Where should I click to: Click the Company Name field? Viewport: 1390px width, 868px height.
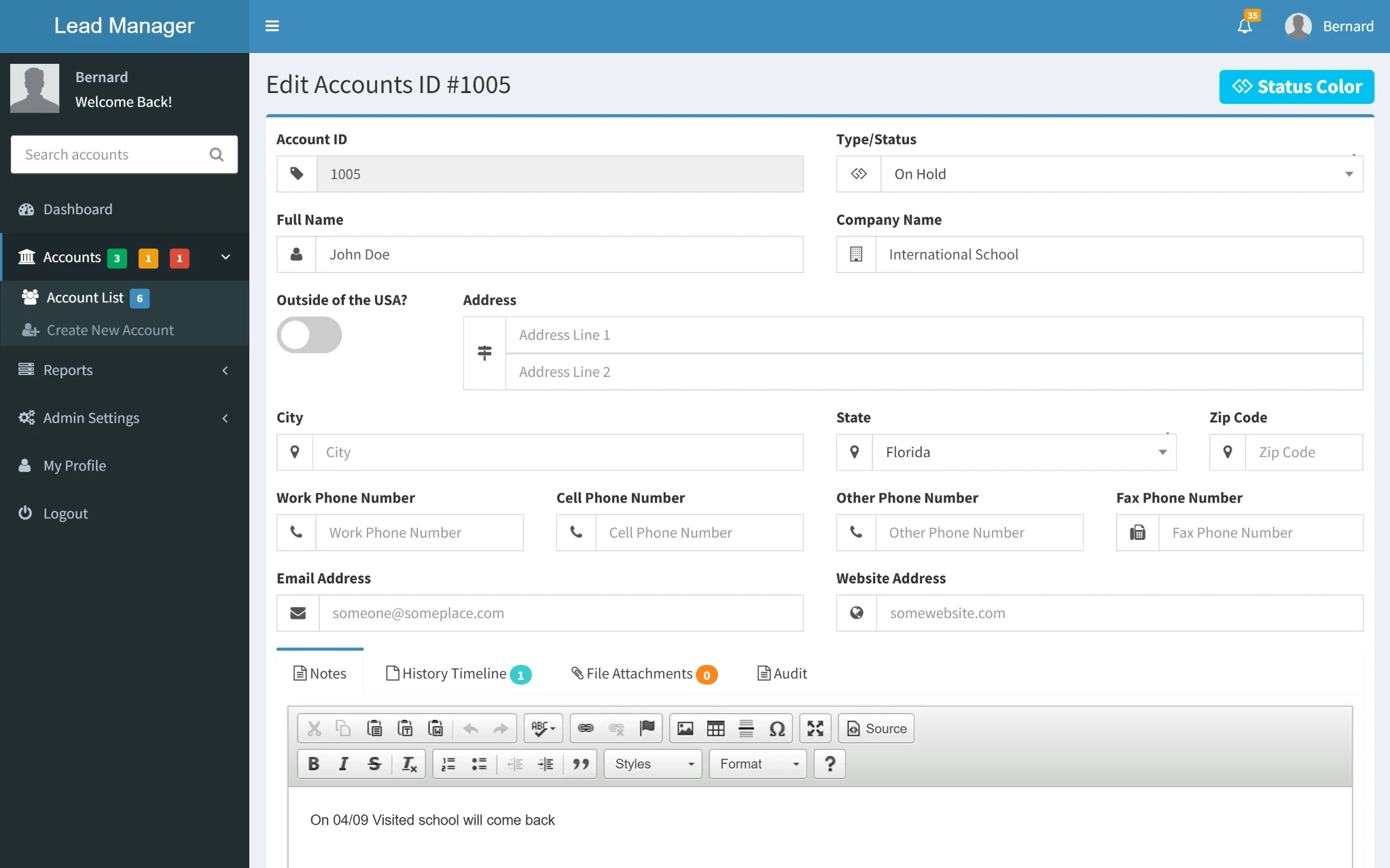[x=1119, y=255]
